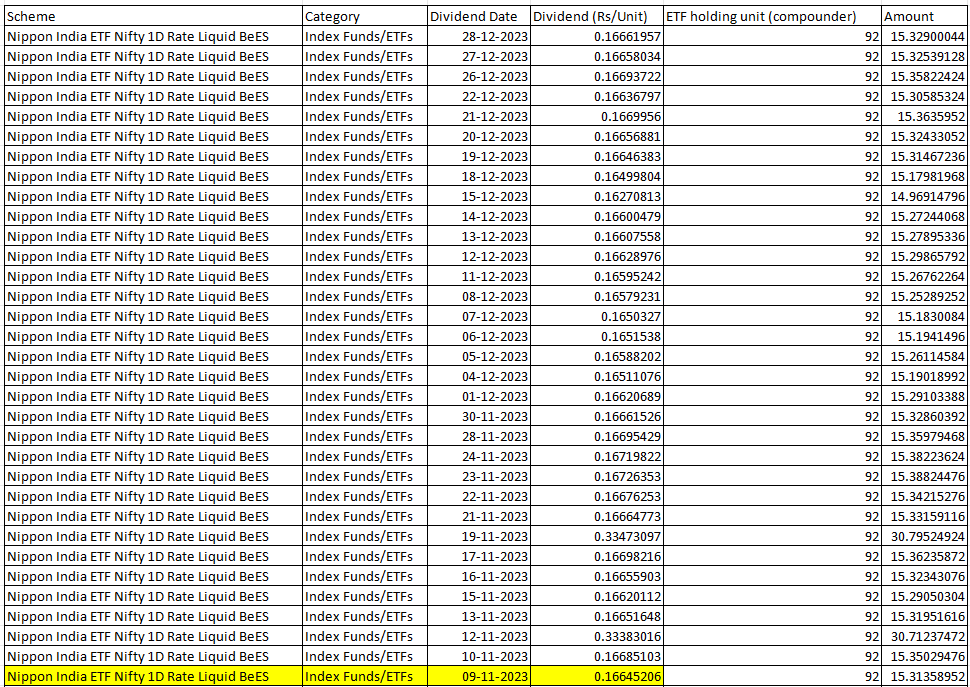Click dividend value 0.1651538

click(596, 336)
